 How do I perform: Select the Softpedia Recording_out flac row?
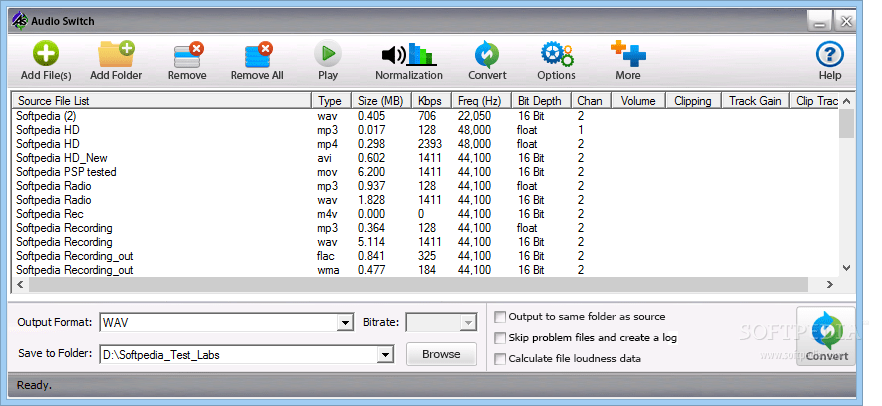(425, 256)
